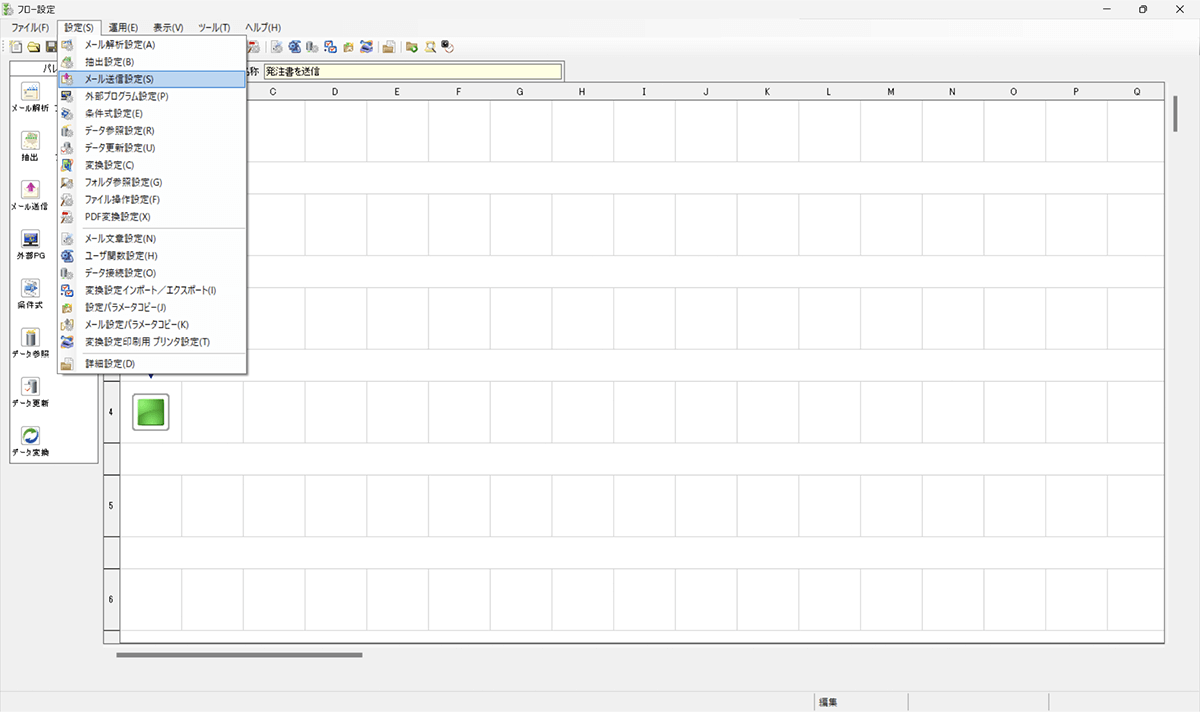Click the name field containing 発注書を送信
Image resolution: width=1200 pixels, height=712 pixels.
pyautogui.click(x=412, y=72)
